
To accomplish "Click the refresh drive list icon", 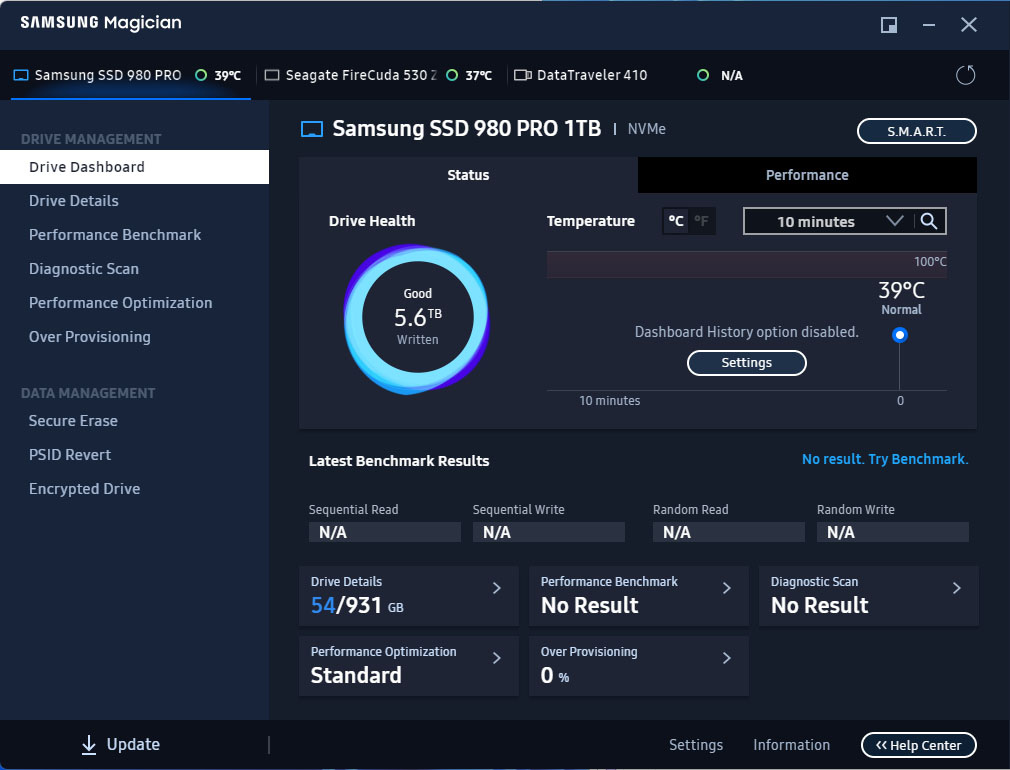I will point(965,75).
